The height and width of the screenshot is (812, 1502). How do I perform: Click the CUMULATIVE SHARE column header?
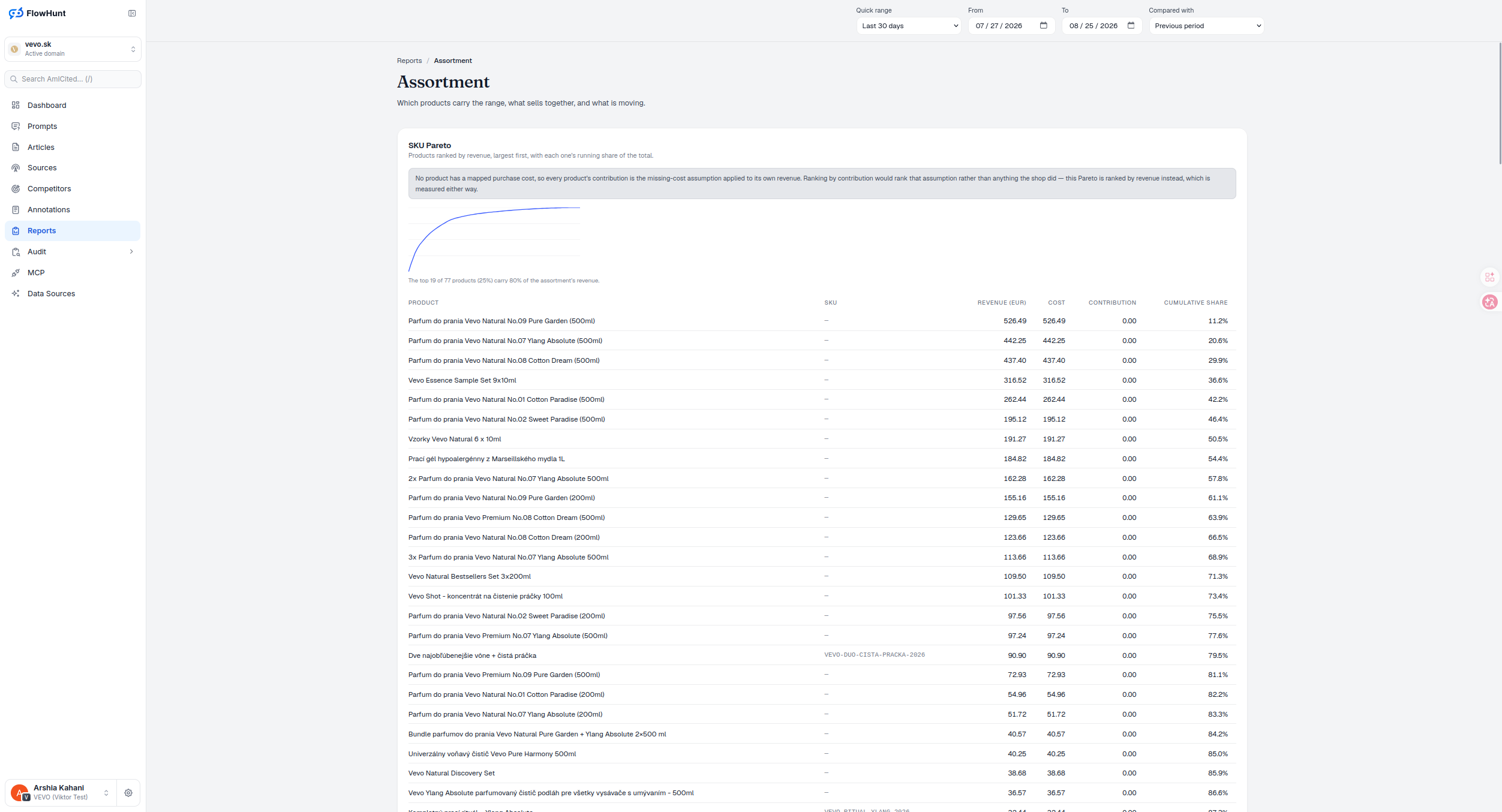1195,303
